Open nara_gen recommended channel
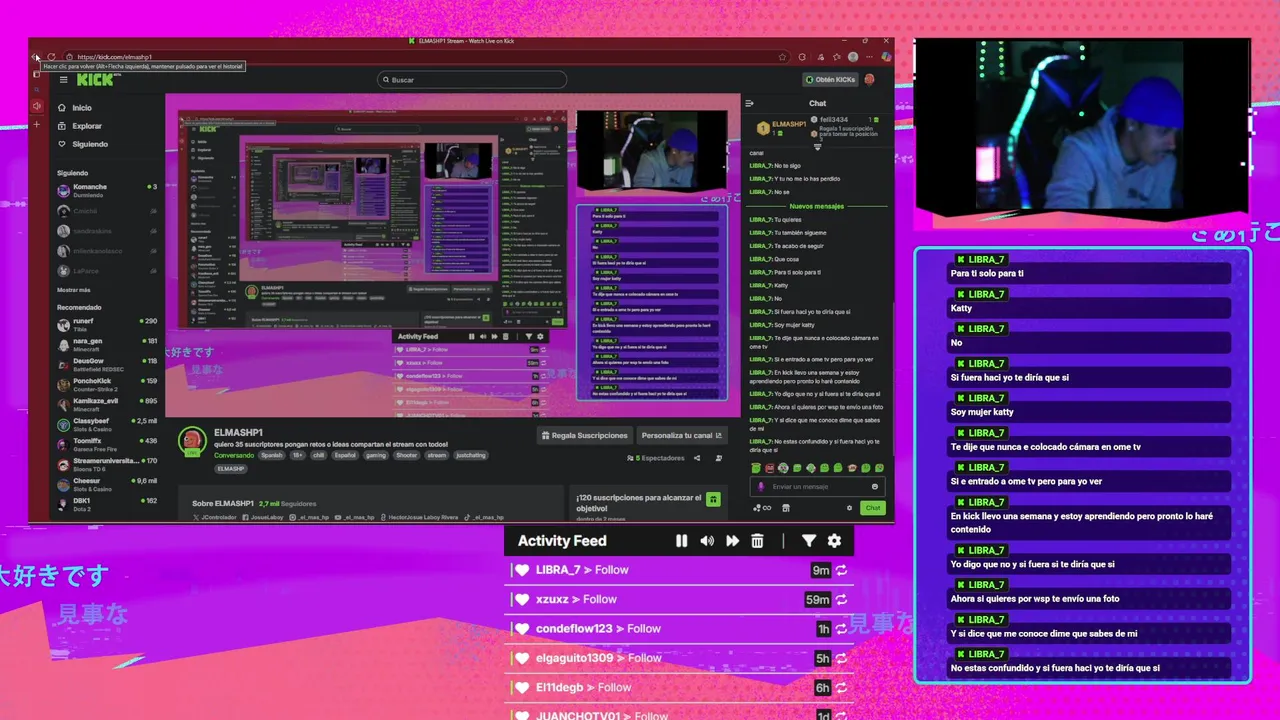The width and height of the screenshot is (1280, 720). tap(107, 345)
